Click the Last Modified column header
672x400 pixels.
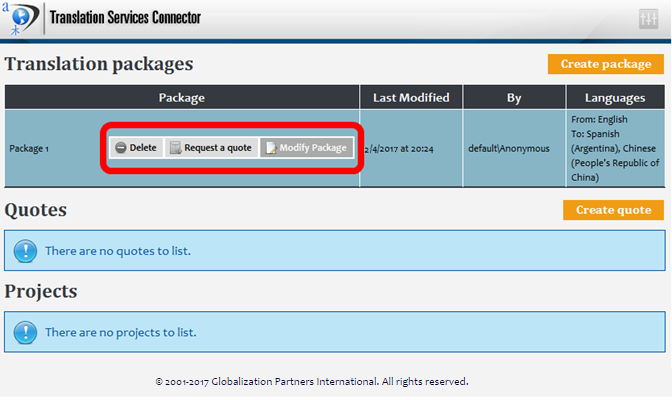pyautogui.click(x=411, y=97)
